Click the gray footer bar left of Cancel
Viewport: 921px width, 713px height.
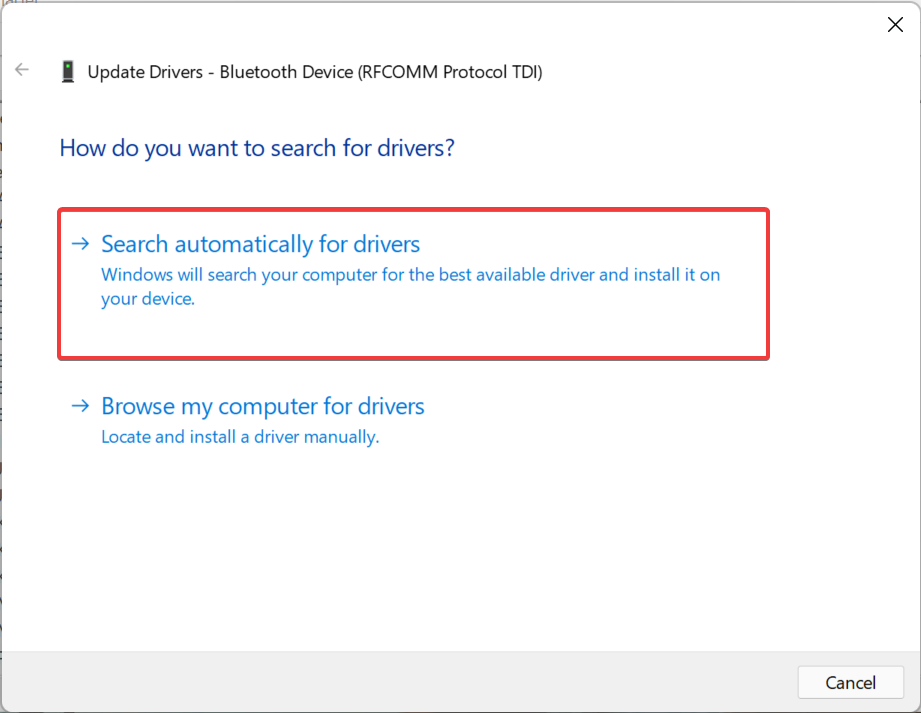[400, 682]
